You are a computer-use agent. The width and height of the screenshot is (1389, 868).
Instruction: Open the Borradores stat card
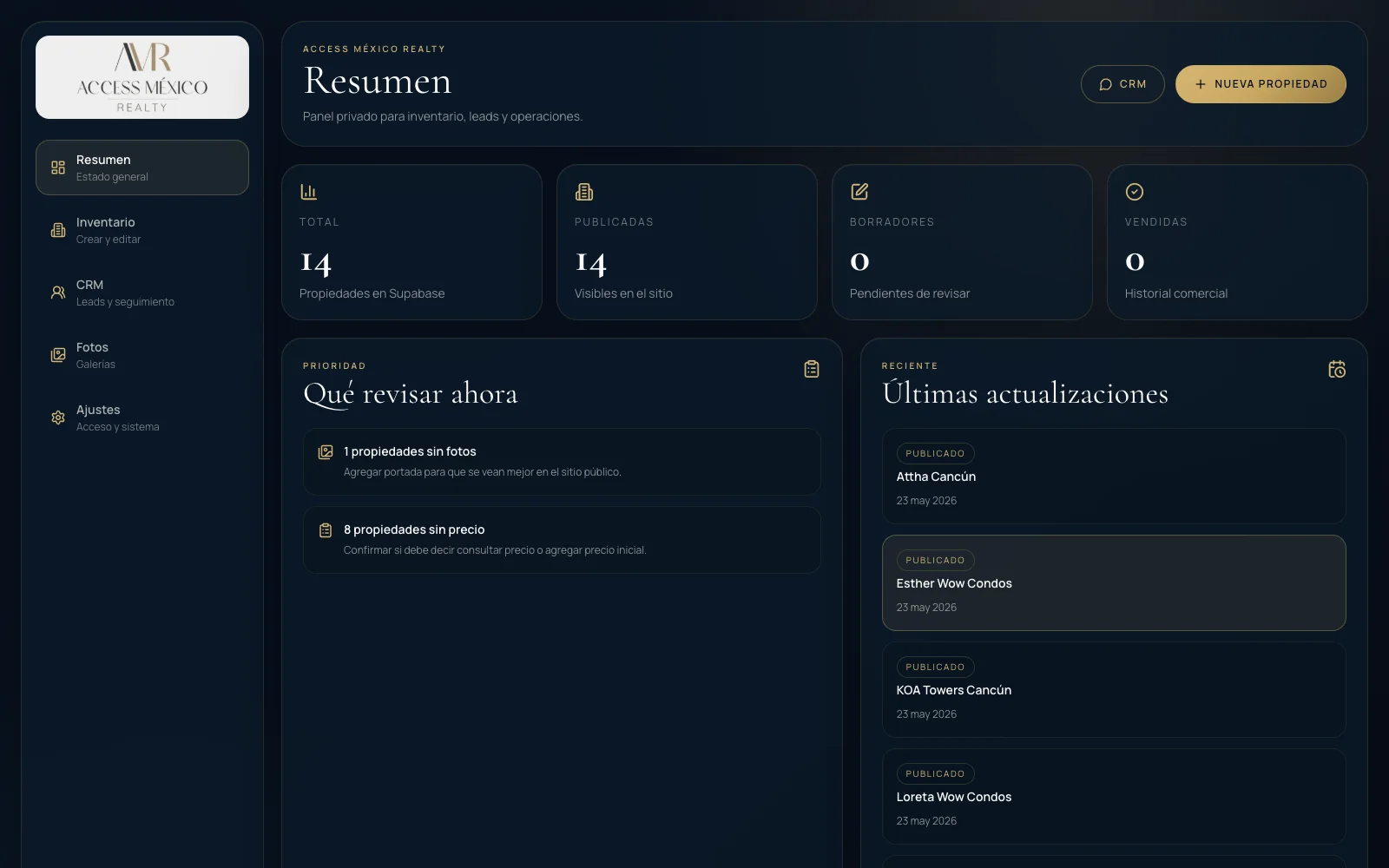[x=962, y=242]
